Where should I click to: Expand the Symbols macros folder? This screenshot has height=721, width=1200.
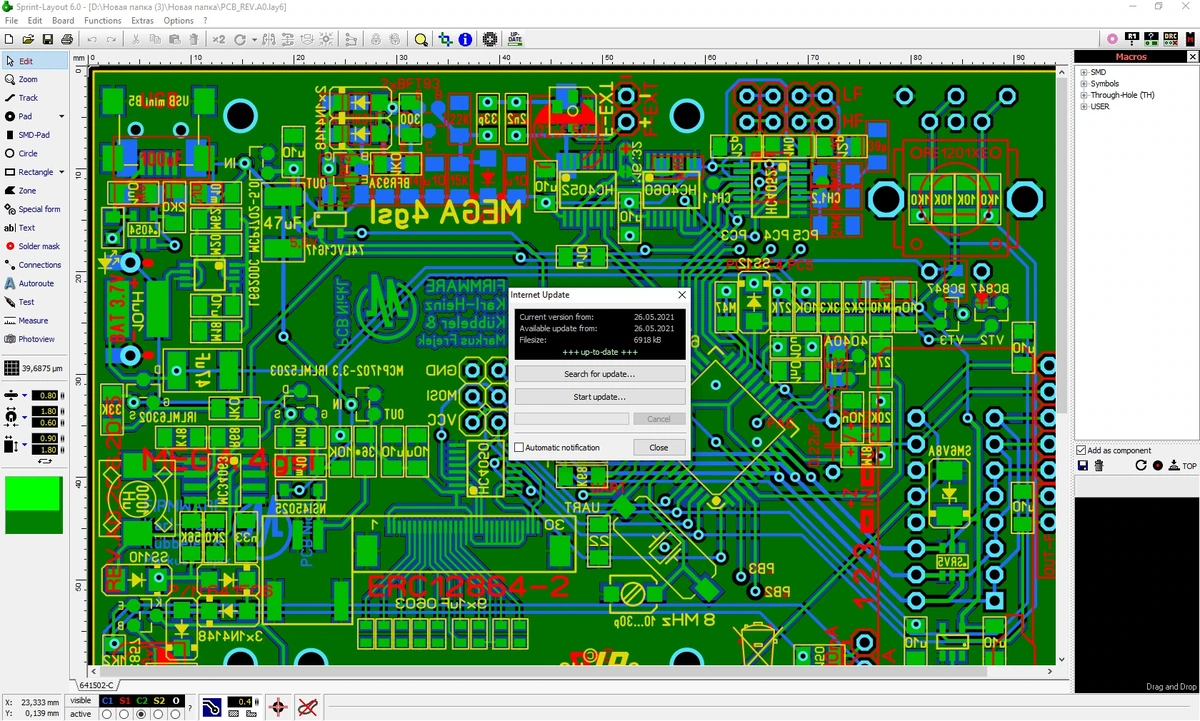1084,84
